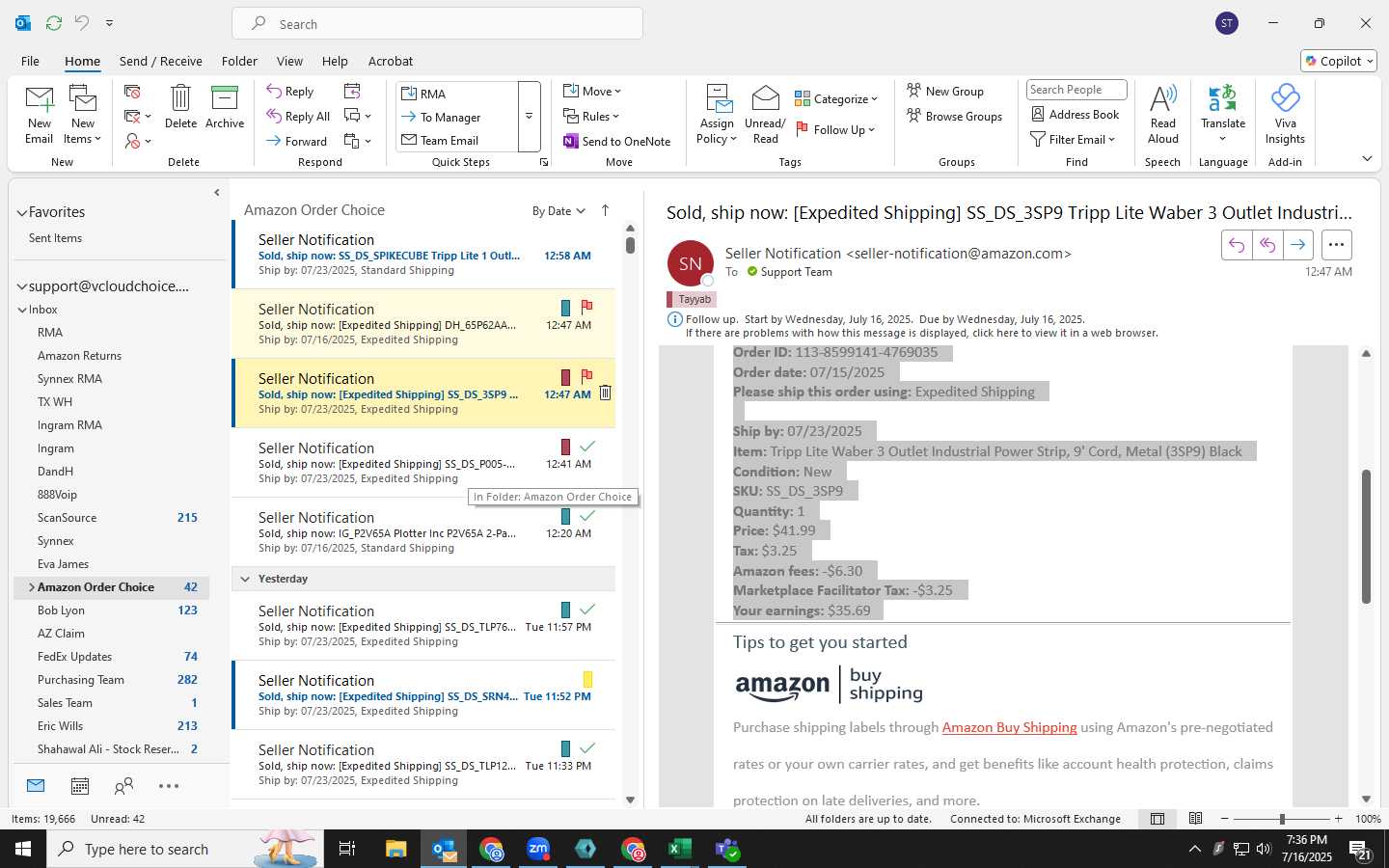
Task: Open Viva Insights add-in
Action: click(1285, 115)
